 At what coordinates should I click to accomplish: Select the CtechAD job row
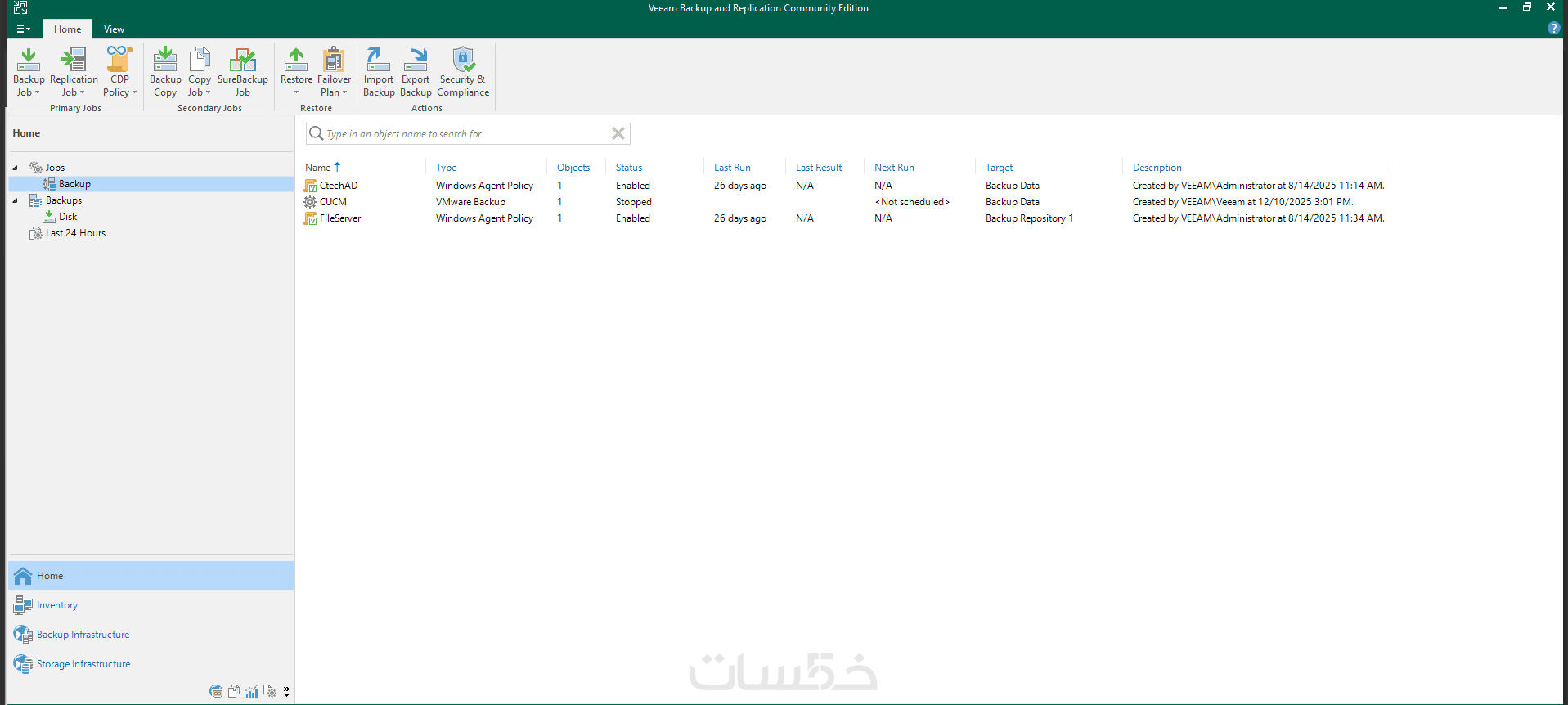pos(846,186)
